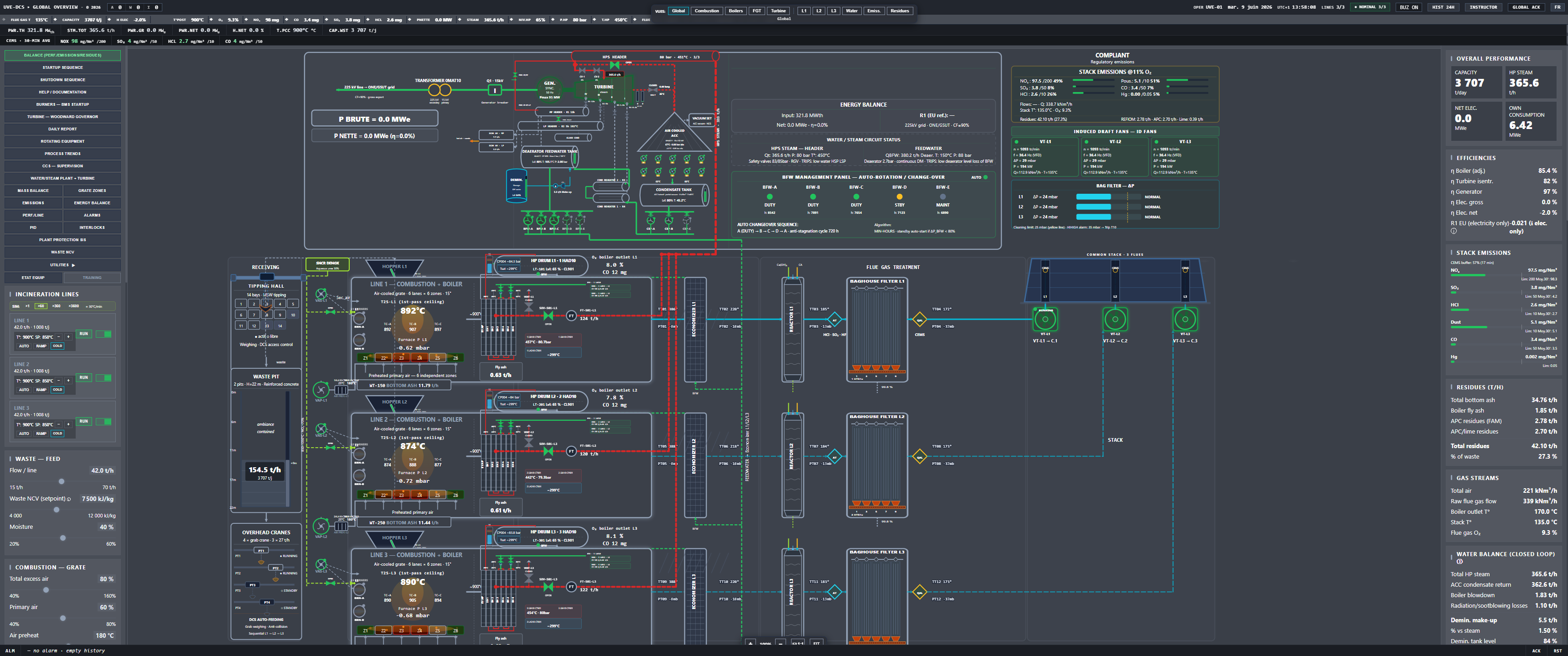
Task: Switch to the Combustion view tab
Action: pyautogui.click(x=707, y=10)
